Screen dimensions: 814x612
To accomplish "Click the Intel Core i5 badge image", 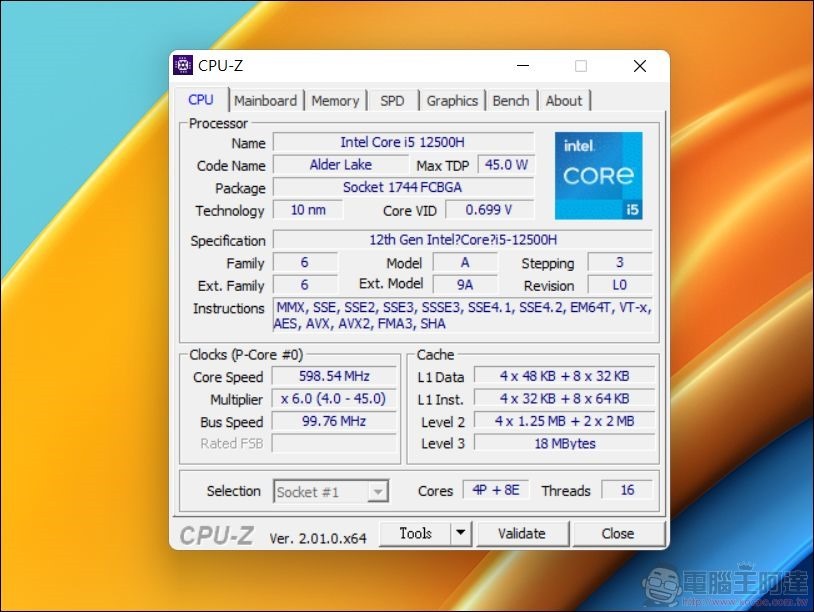I will coord(598,175).
